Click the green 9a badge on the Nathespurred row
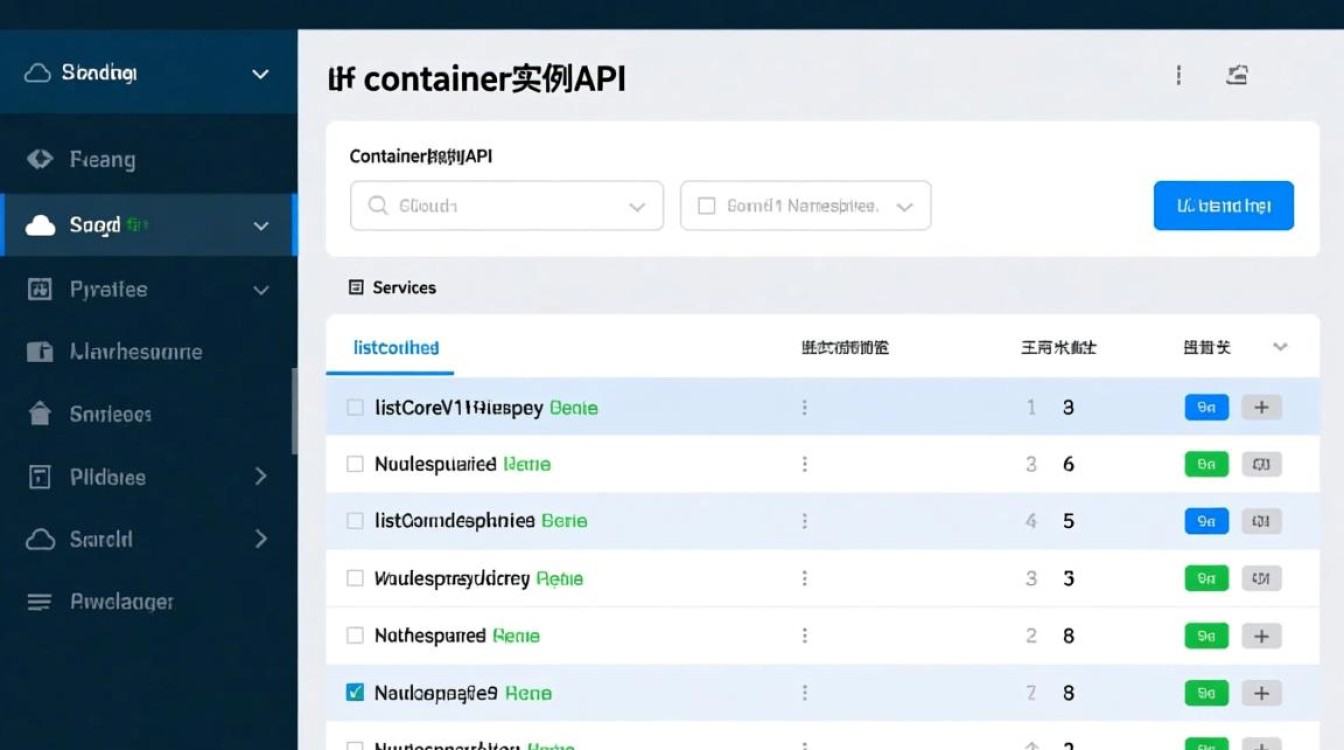This screenshot has height=750, width=1344. [x=1206, y=635]
